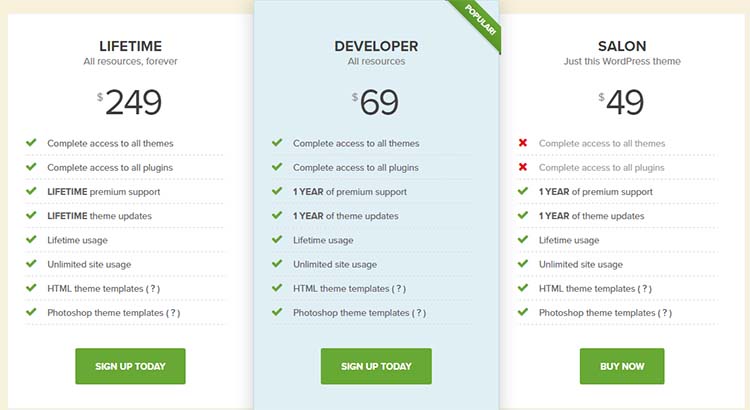Screen dimensions: 750x410
Task: Click the $49 price
Action: [621, 102]
